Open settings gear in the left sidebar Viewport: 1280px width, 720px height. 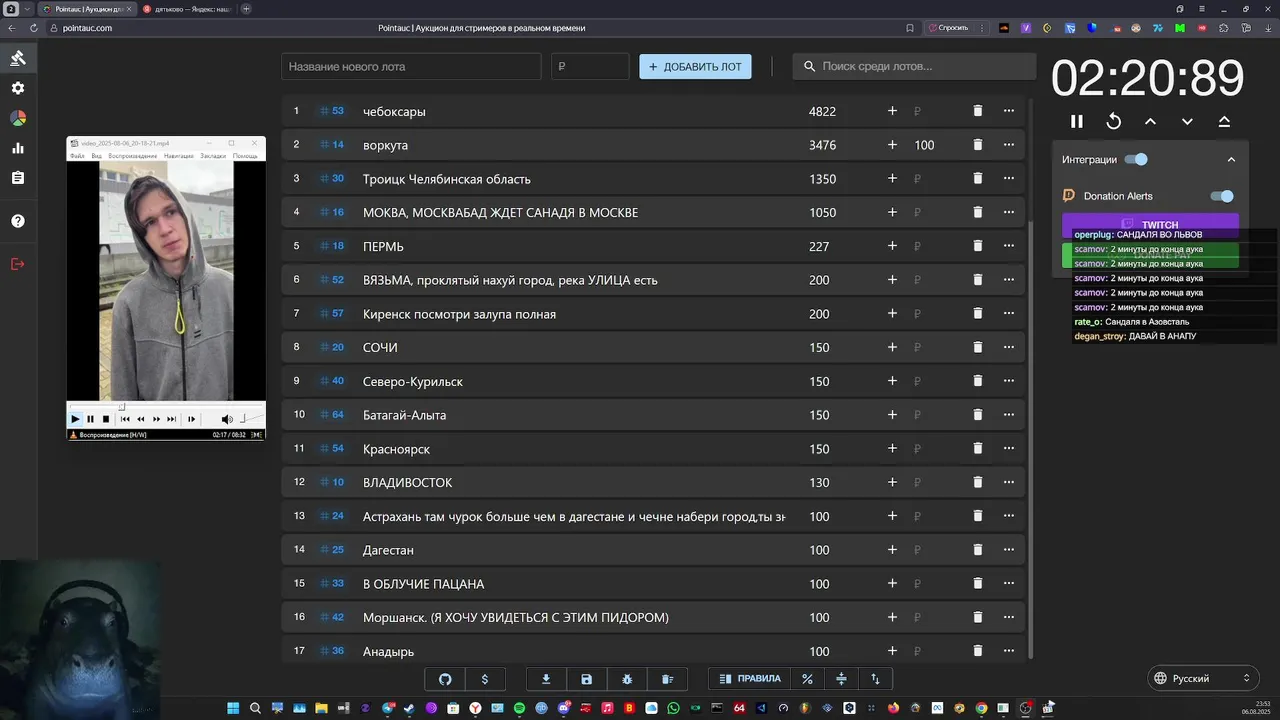click(18, 88)
